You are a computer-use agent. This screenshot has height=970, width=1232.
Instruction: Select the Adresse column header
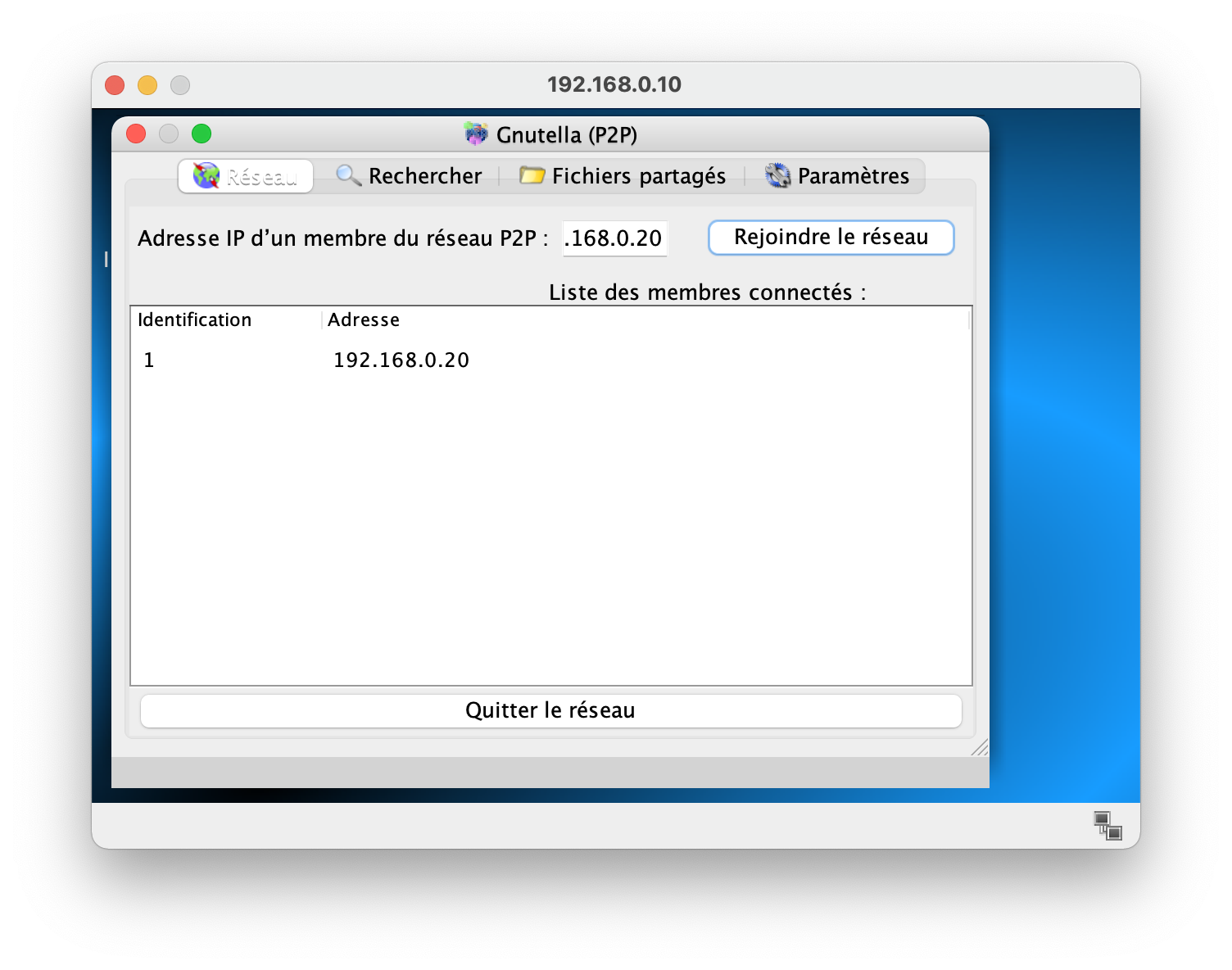(364, 320)
